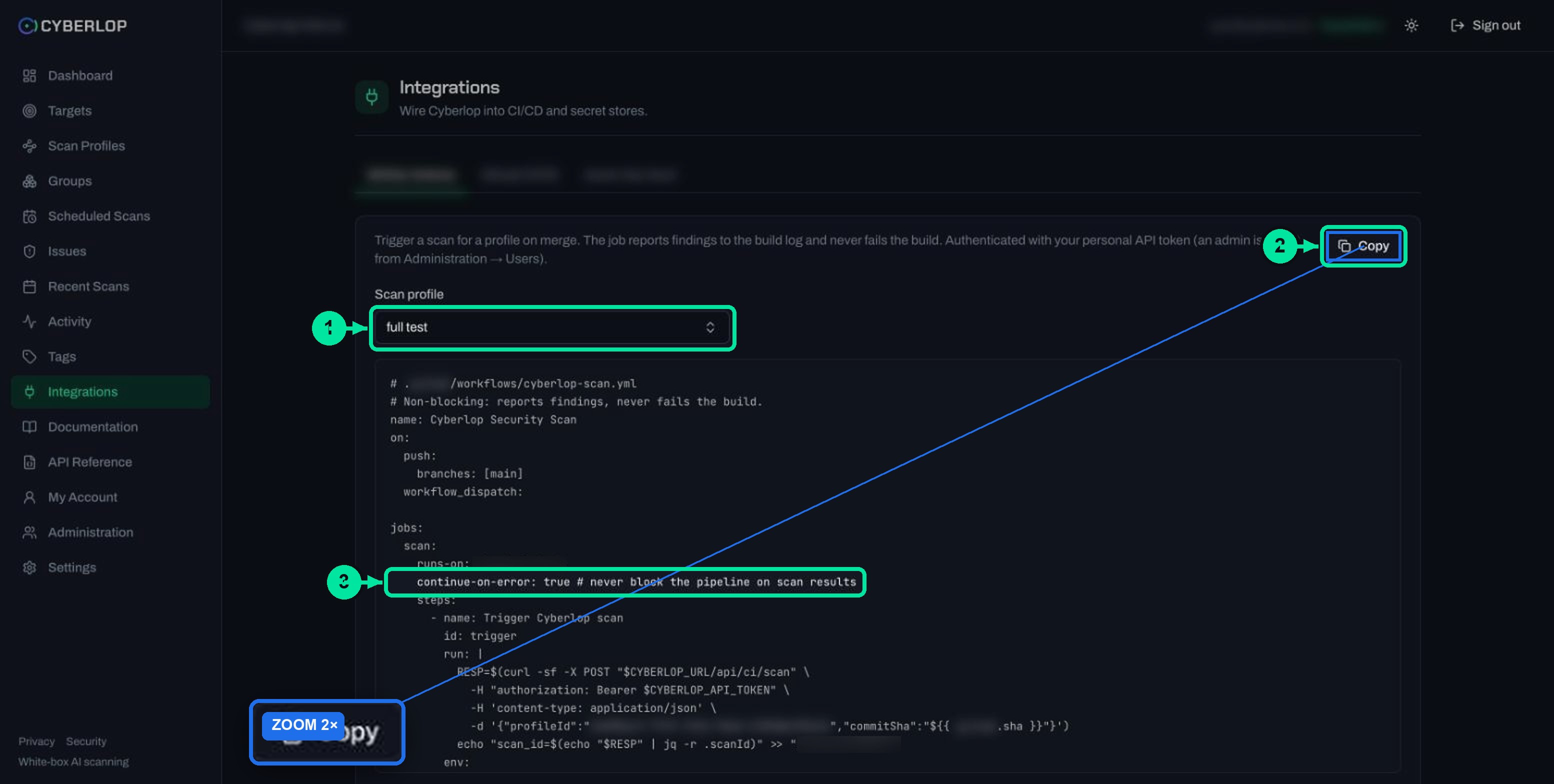The height and width of the screenshot is (784, 1554).
Task: Open the Administration menu item
Action: pos(110,532)
